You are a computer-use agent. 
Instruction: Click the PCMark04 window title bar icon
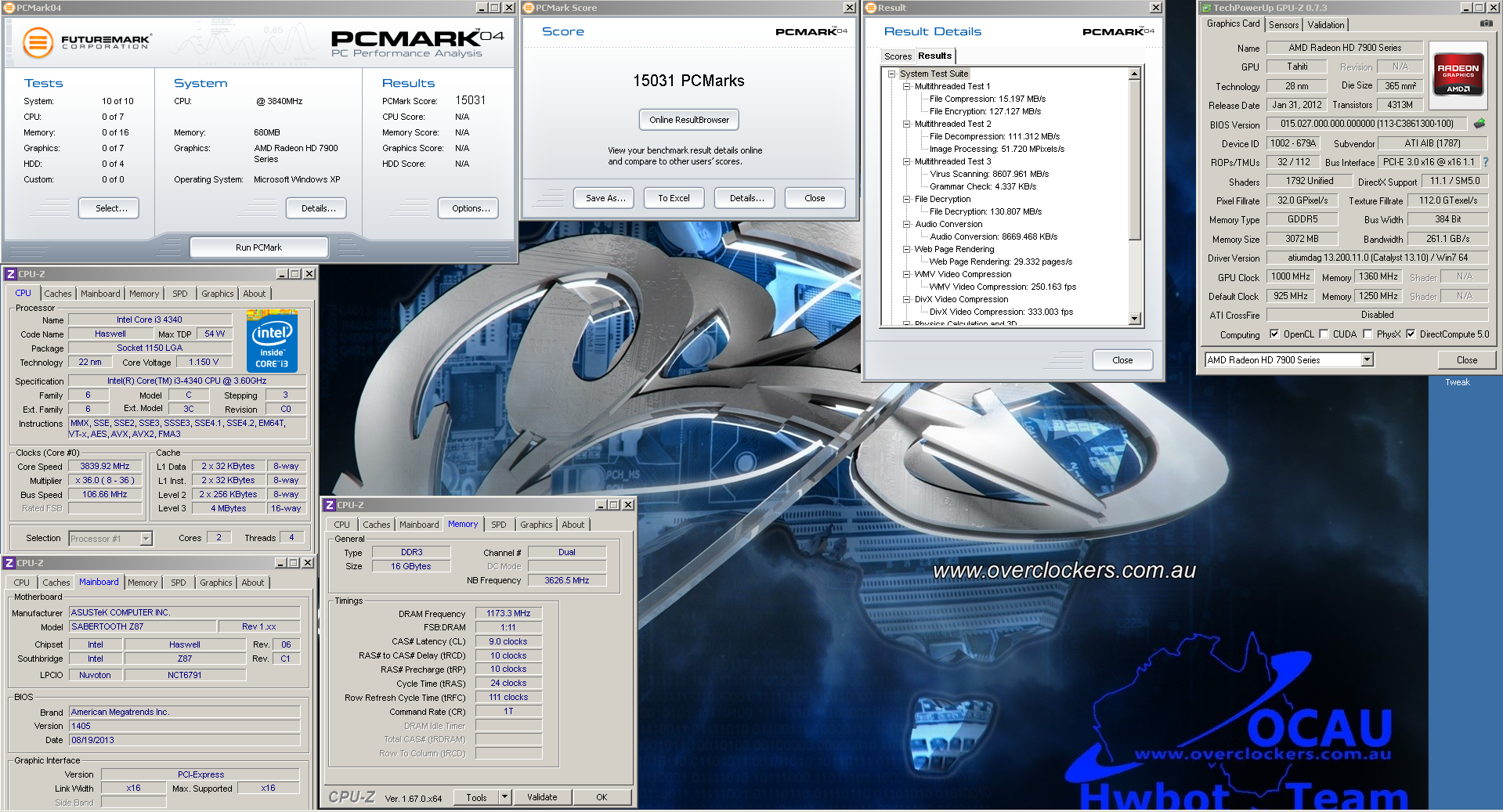(9, 7)
